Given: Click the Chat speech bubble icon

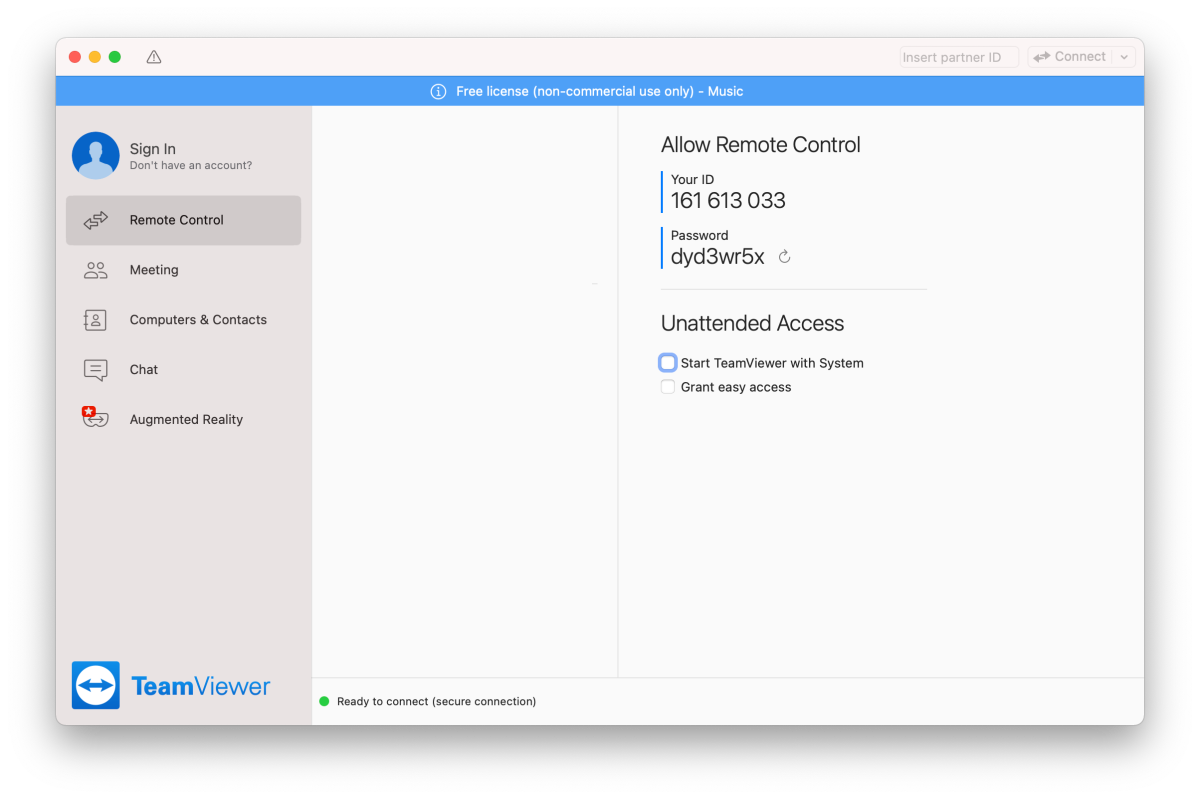Looking at the screenshot, I should [x=96, y=370].
